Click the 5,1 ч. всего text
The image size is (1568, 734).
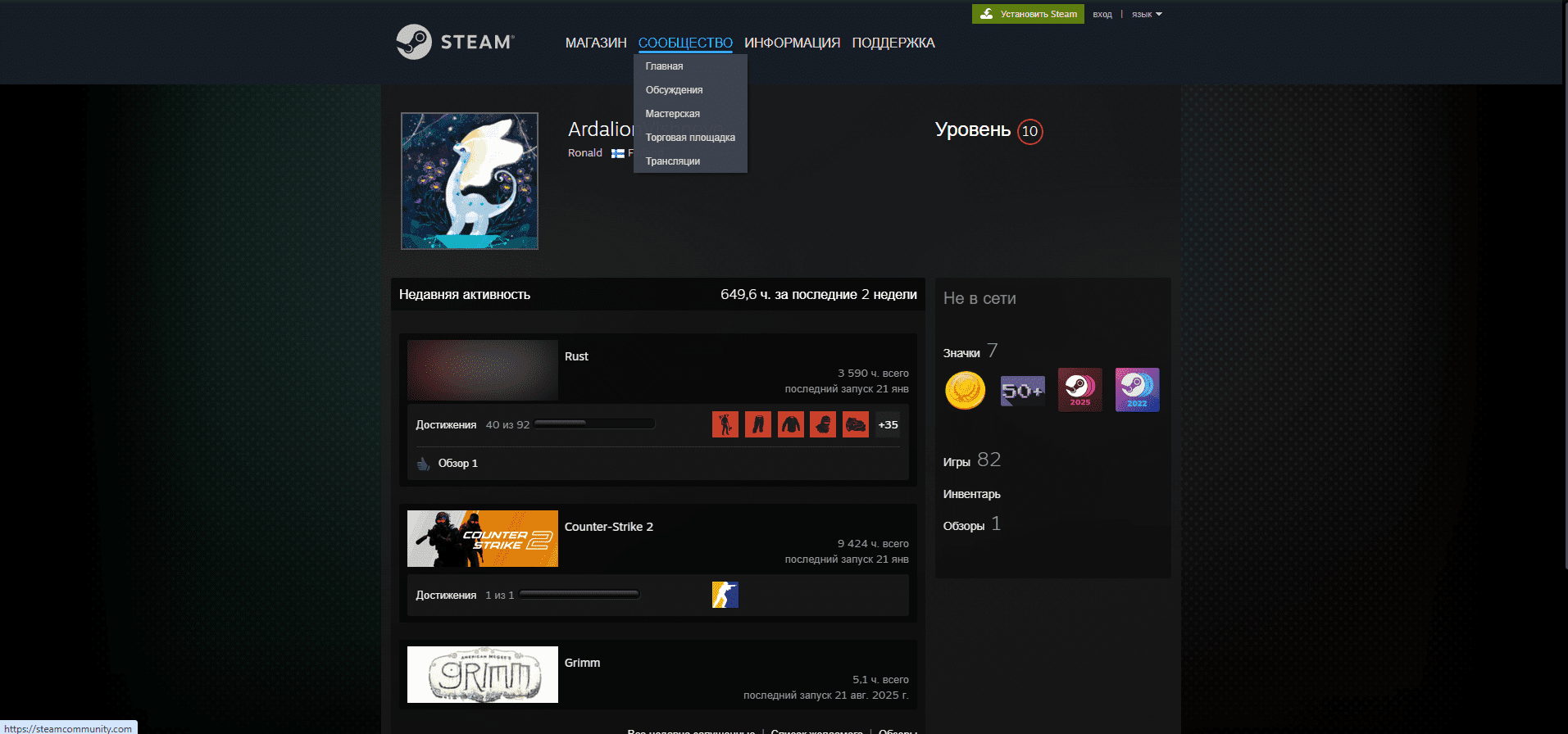[x=880, y=679]
